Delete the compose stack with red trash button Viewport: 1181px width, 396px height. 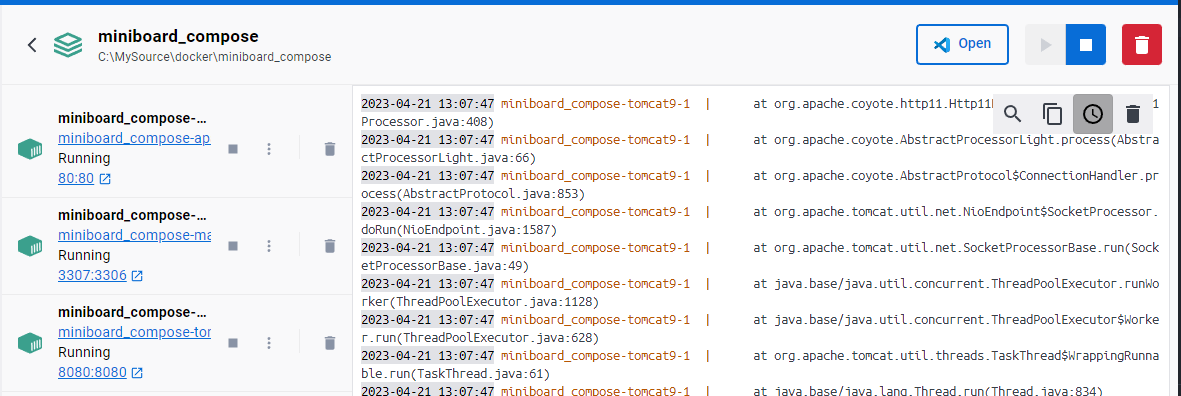click(1142, 44)
